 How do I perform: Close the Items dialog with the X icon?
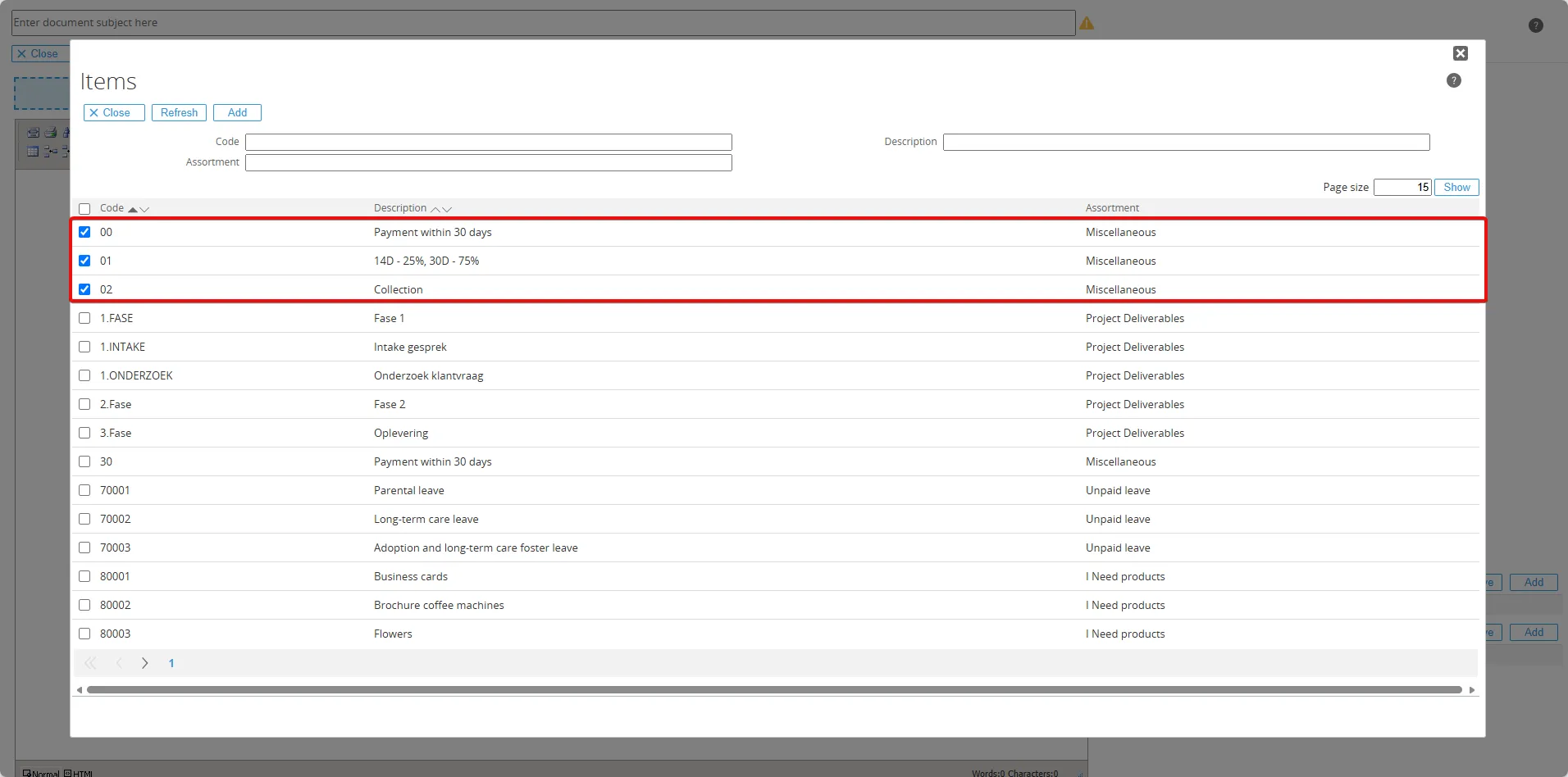pos(1461,53)
